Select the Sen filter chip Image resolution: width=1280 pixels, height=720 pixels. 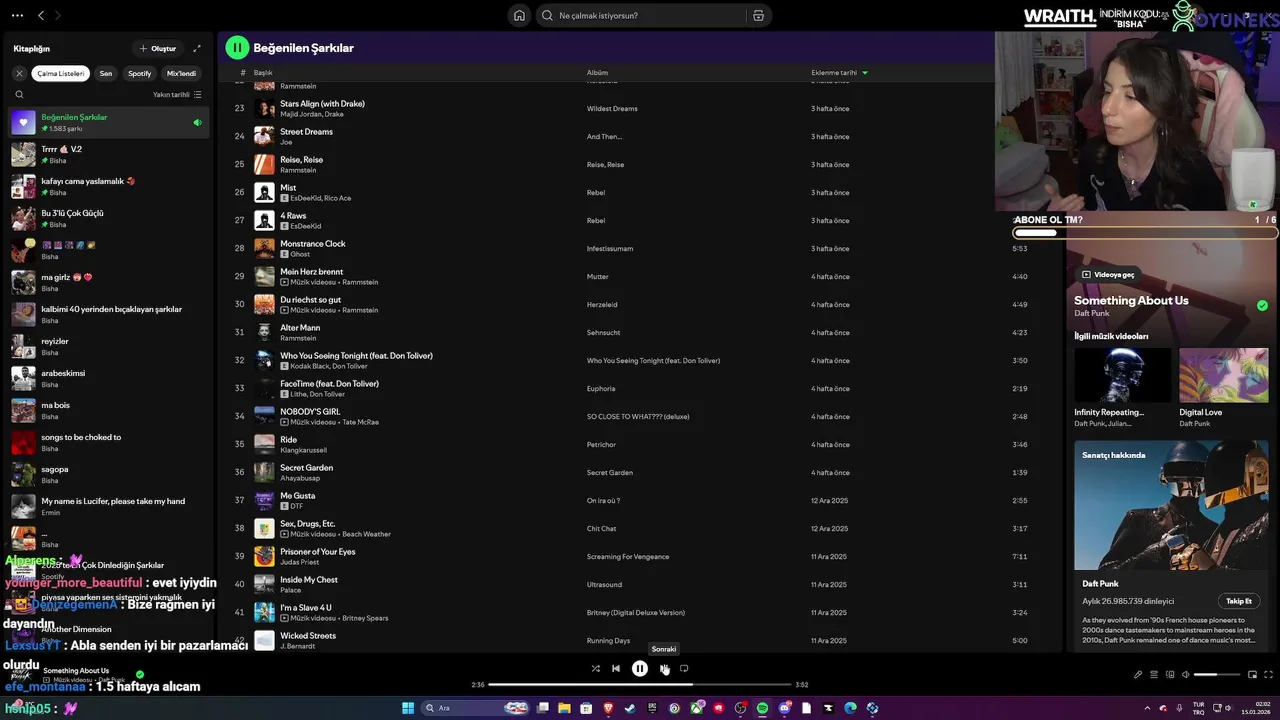[106, 73]
